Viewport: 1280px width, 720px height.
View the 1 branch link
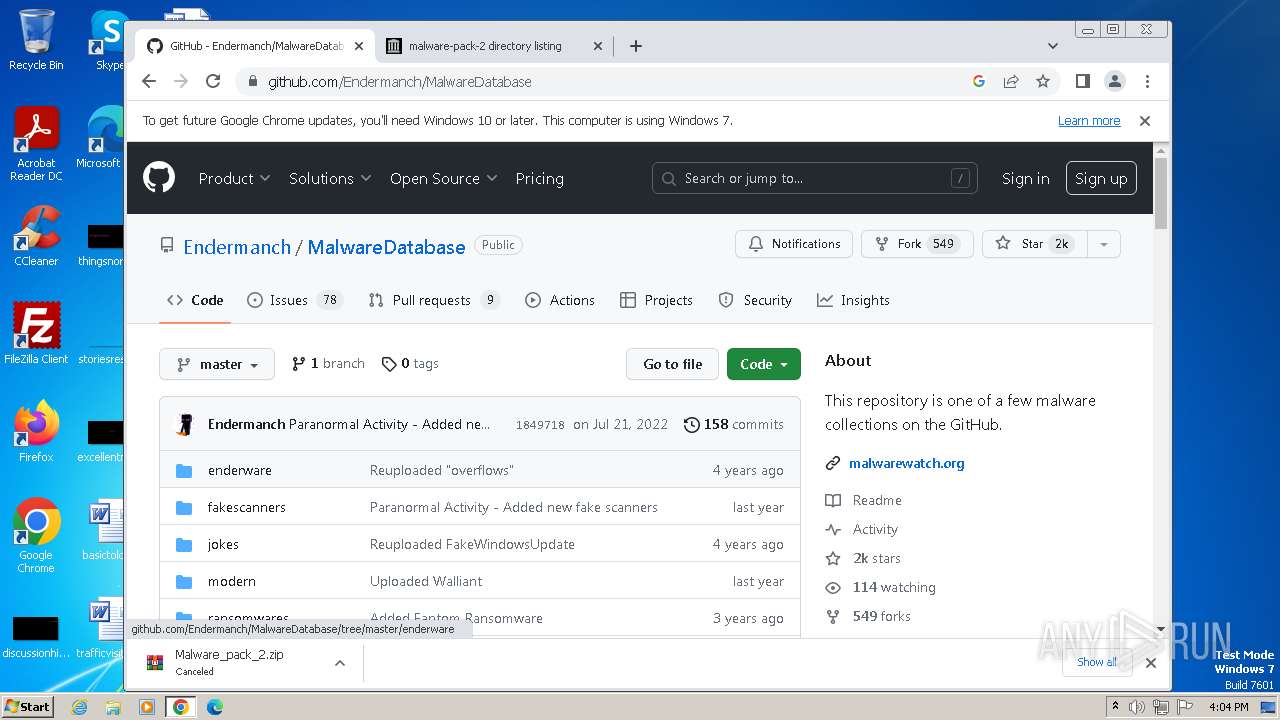328,364
